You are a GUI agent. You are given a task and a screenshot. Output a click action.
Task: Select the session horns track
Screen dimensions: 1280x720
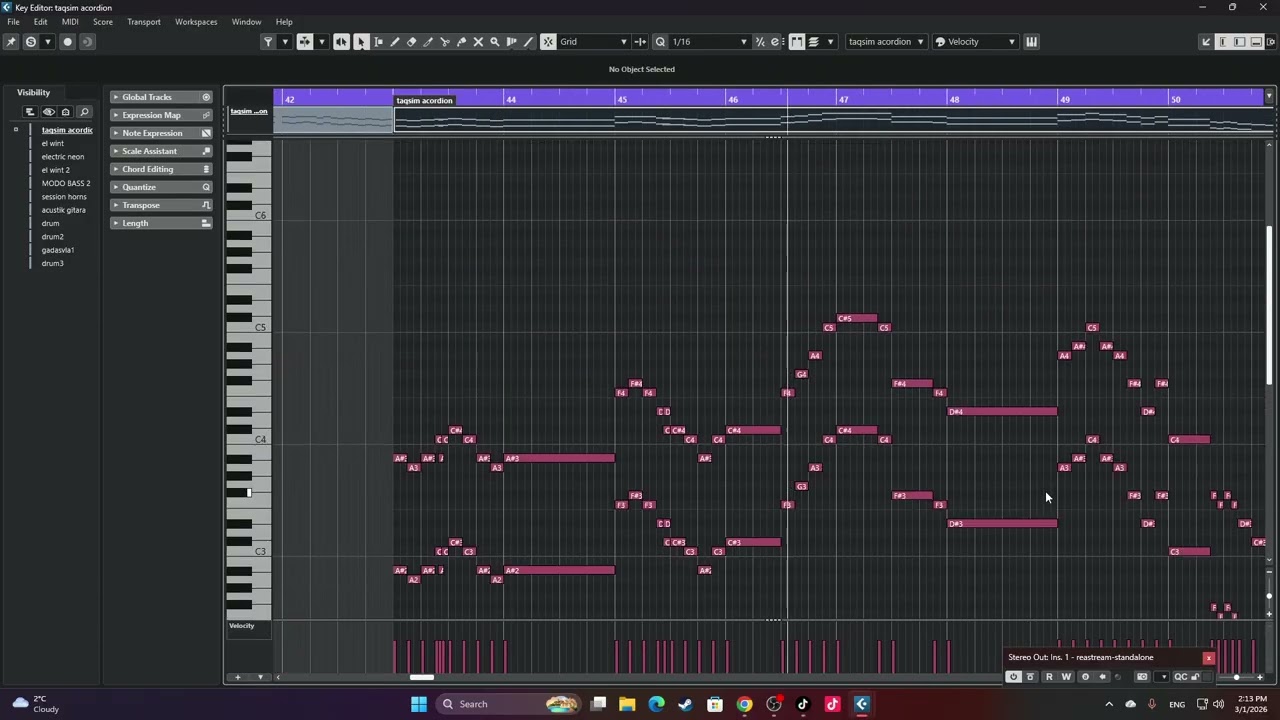[x=64, y=197]
